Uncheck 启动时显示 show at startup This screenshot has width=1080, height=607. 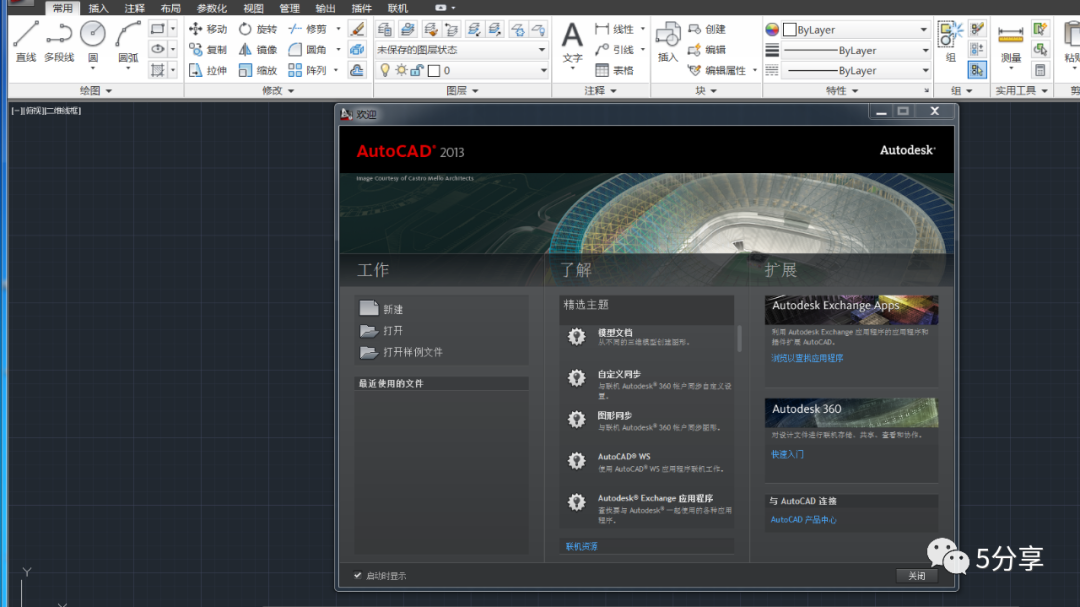(357, 575)
